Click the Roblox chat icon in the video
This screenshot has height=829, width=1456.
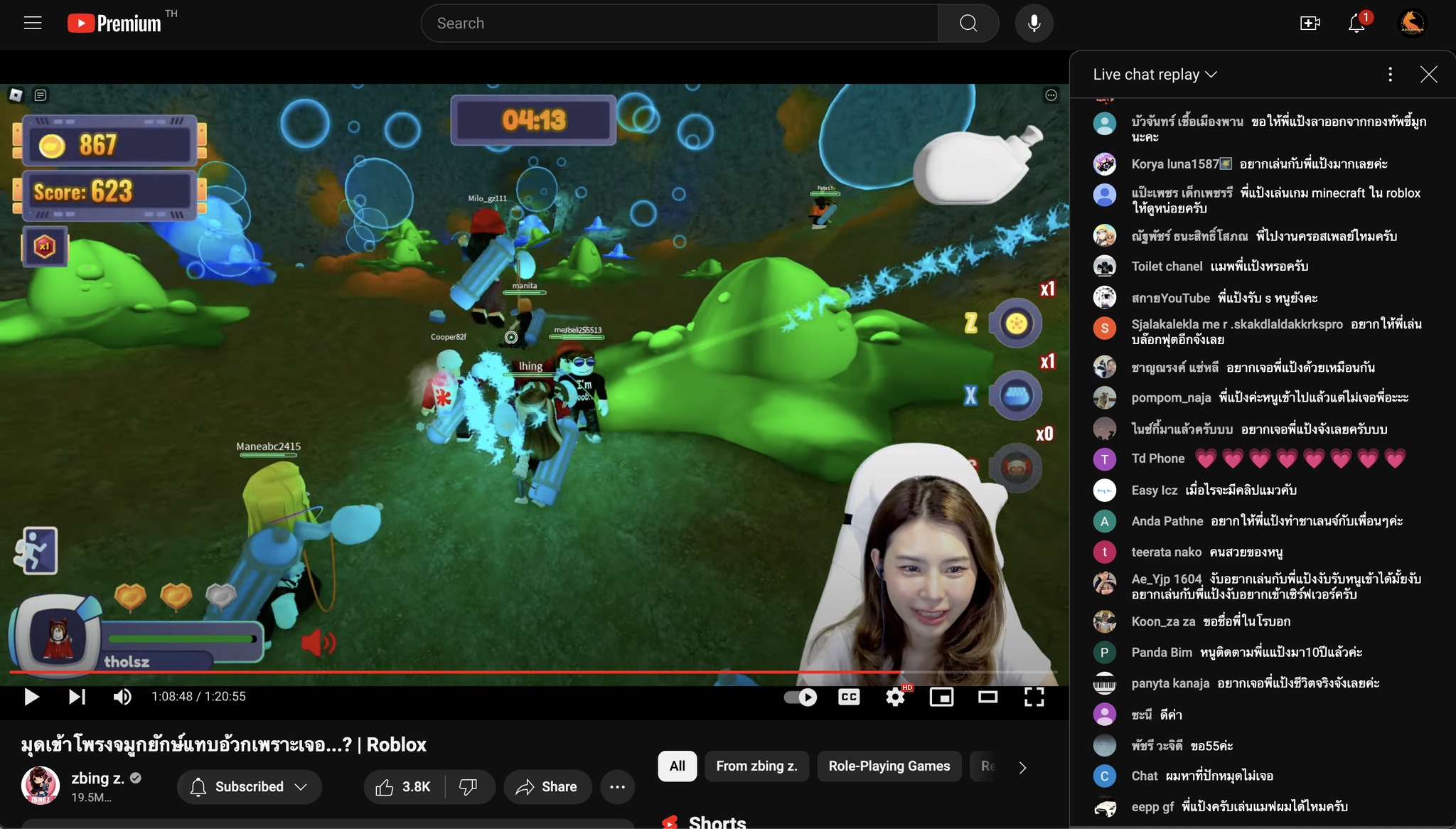pos(41,95)
